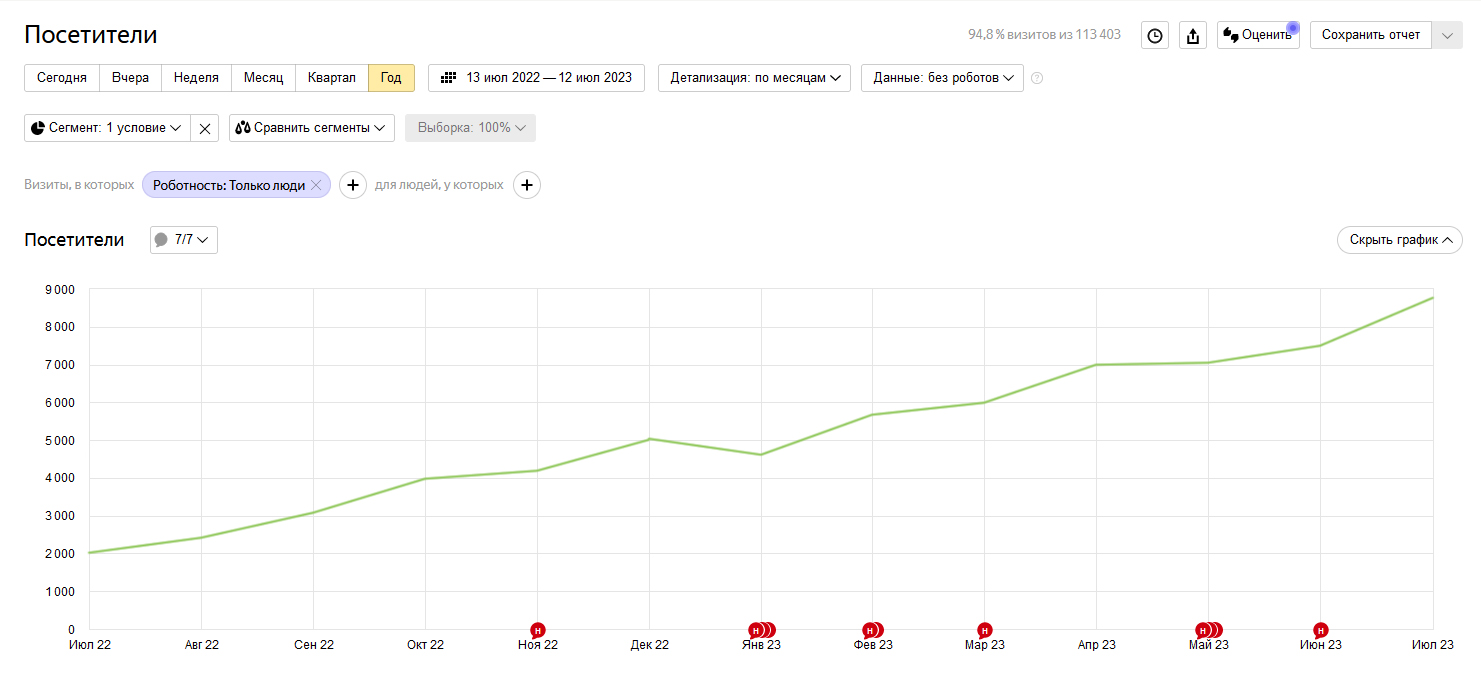Open the date range calendar picker
Screen dimensions: 1481x700
point(536,78)
